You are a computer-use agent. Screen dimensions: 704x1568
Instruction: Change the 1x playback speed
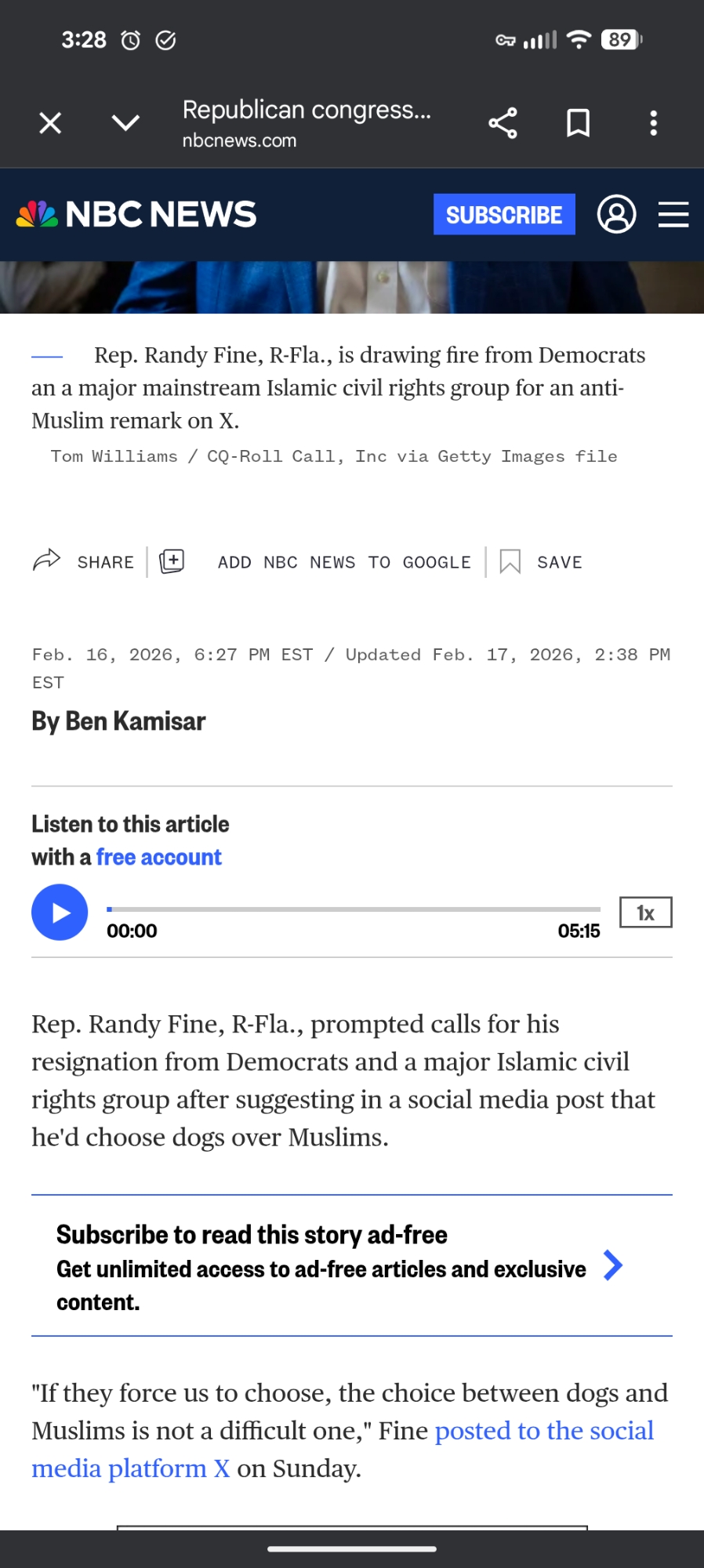[x=645, y=913]
